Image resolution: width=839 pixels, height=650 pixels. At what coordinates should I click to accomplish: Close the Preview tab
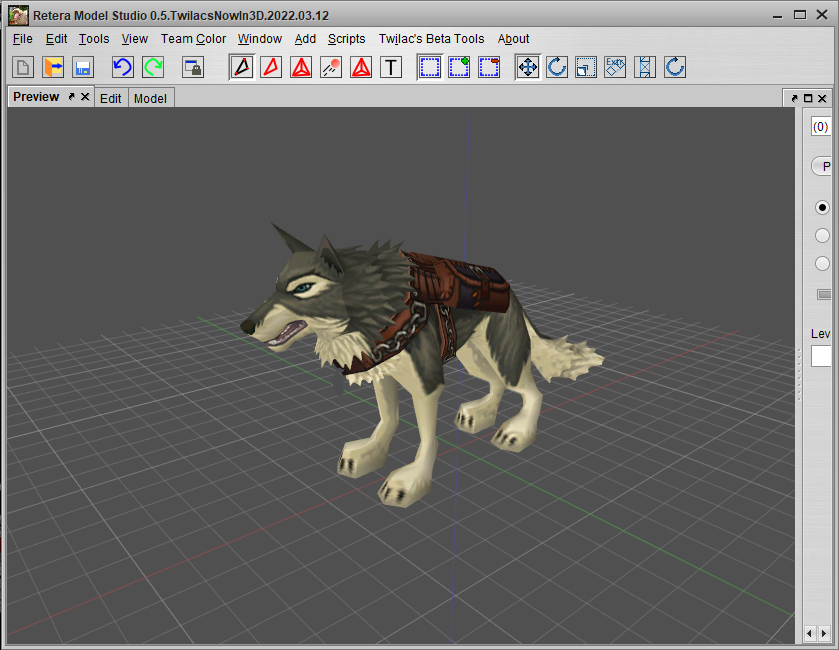pyautogui.click(x=85, y=97)
